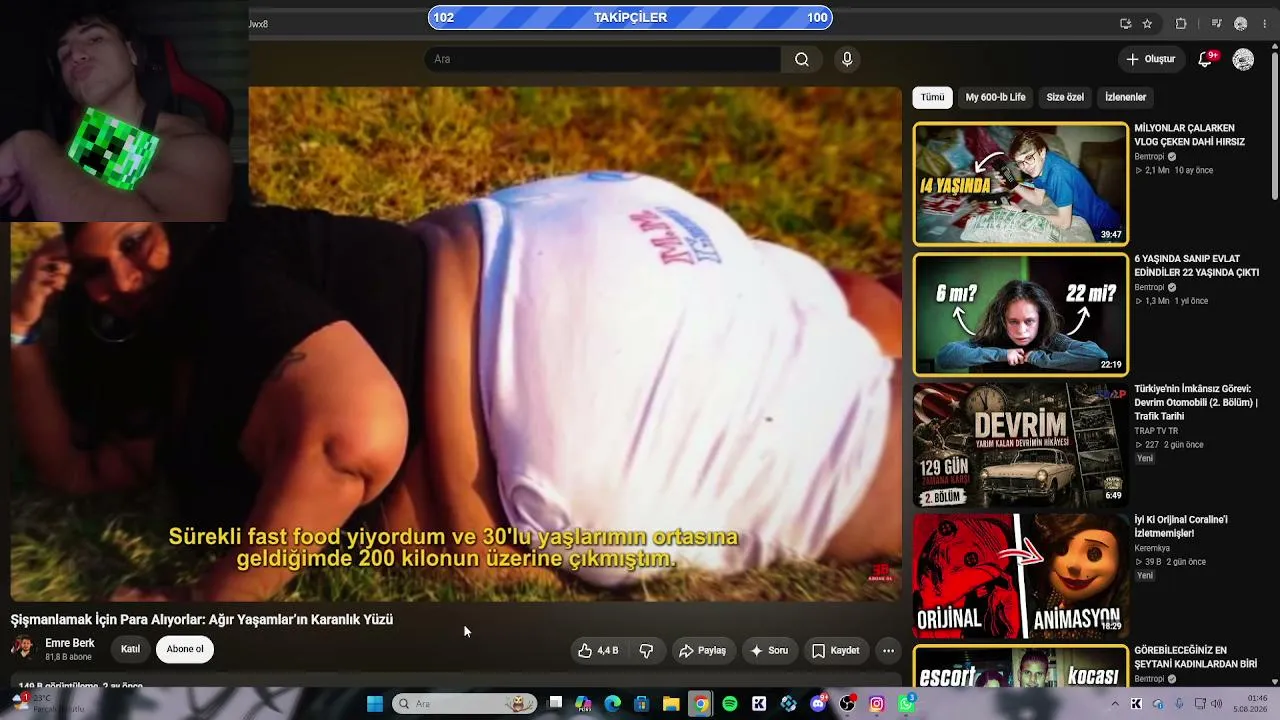Image resolution: width=1280 pixels, height=720 pixels.
Task: Open Microsoft Edge from the taskbar
Action: pos(613,704)
